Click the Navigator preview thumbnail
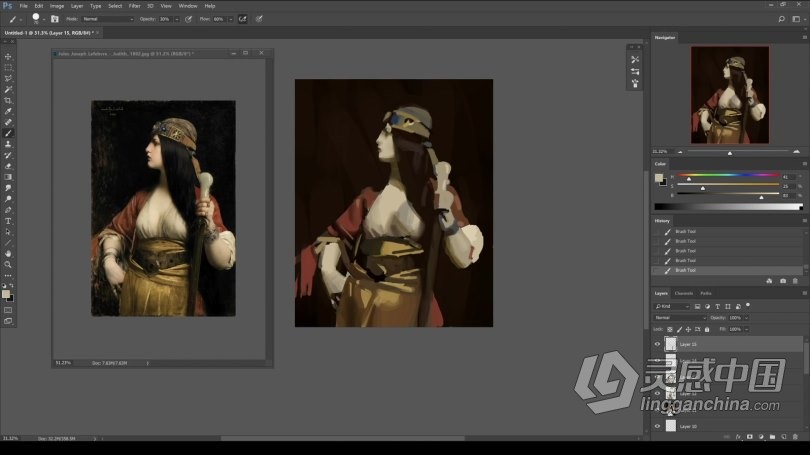810x455 pixels. click(x=730, y=95)
